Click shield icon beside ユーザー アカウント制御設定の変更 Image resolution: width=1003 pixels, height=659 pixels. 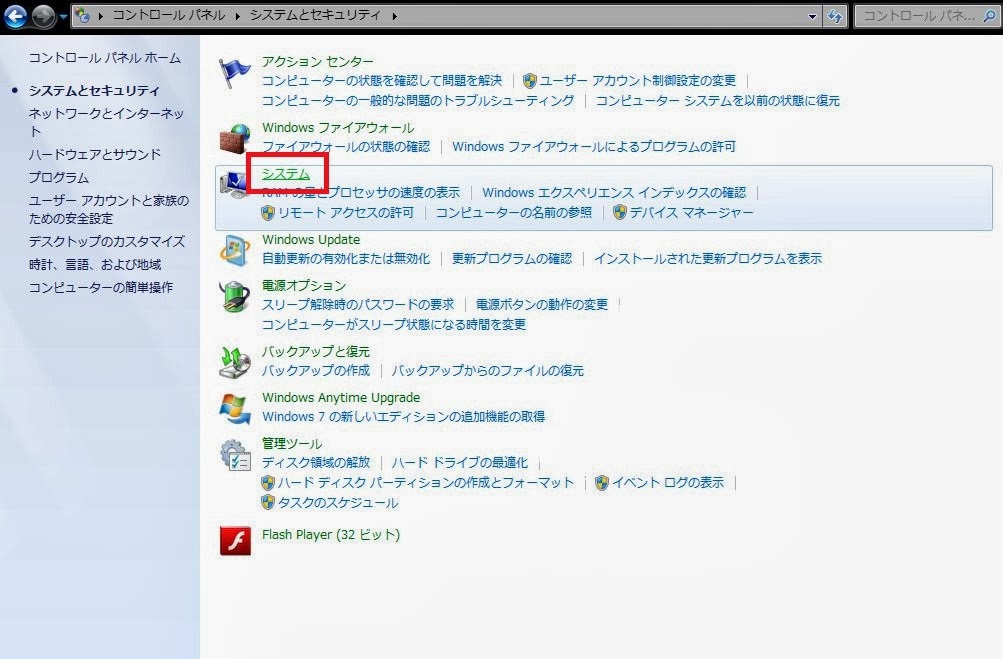530,81
